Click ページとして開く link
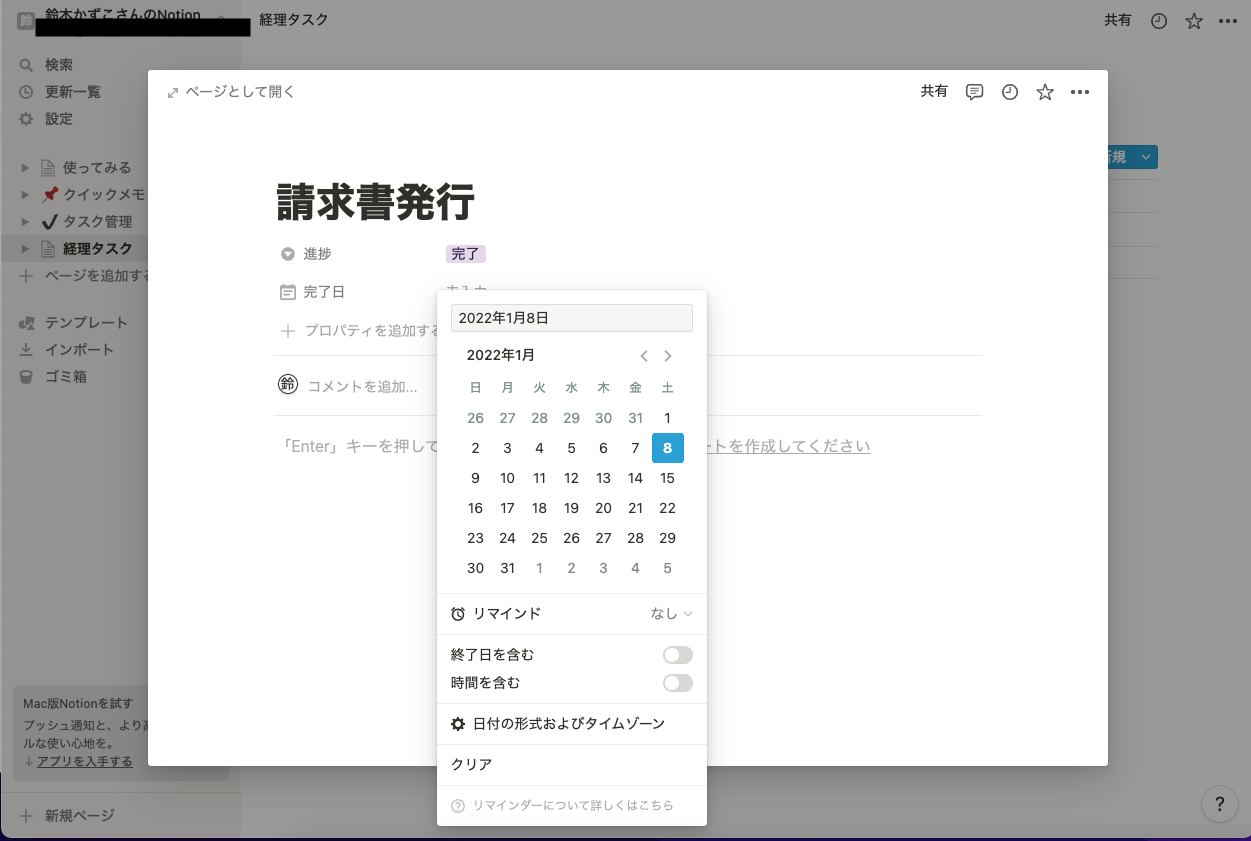The height and width of the screenshot is (841, 1251). click(240, 92)
